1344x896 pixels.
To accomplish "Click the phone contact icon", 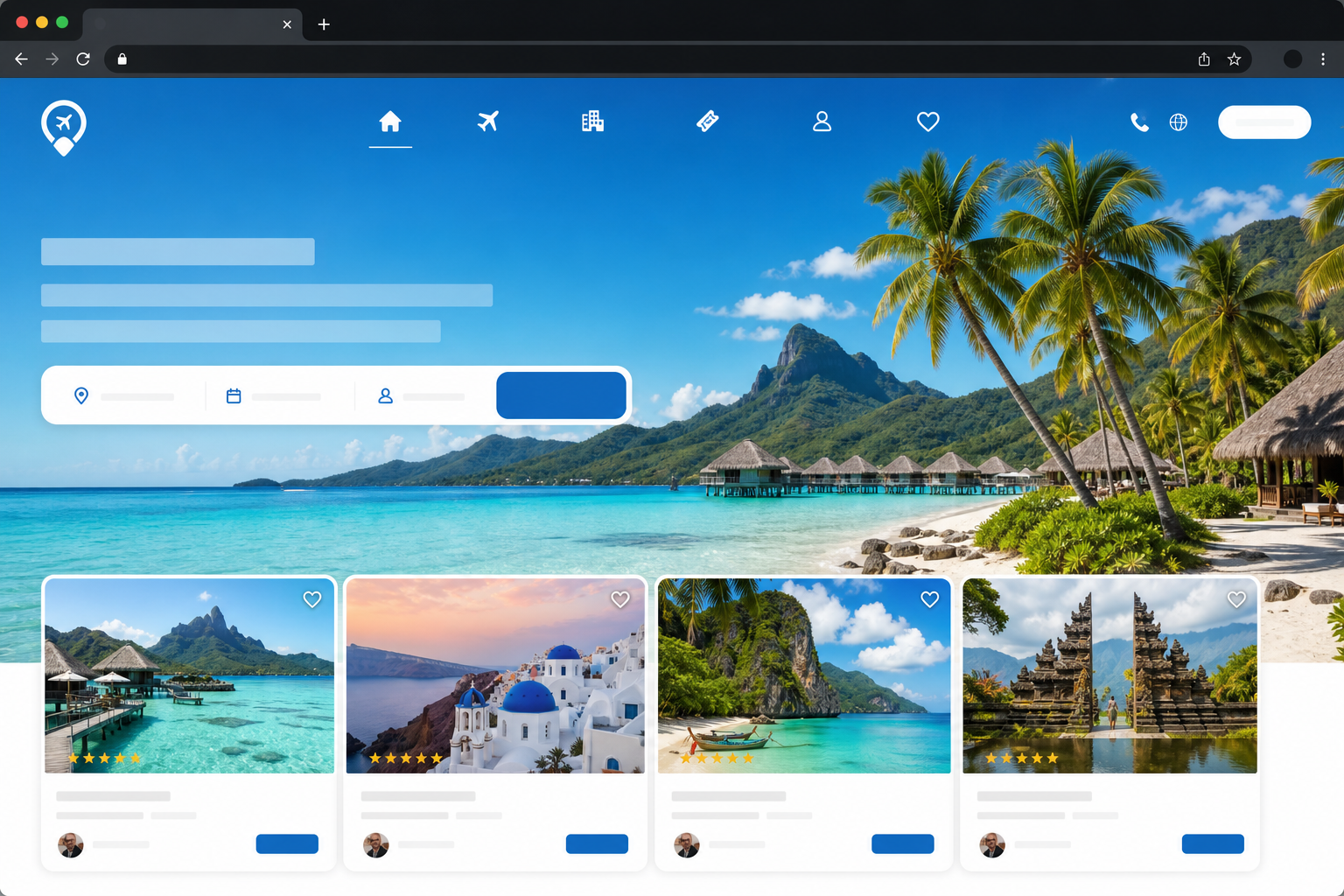I will 1139,122.
